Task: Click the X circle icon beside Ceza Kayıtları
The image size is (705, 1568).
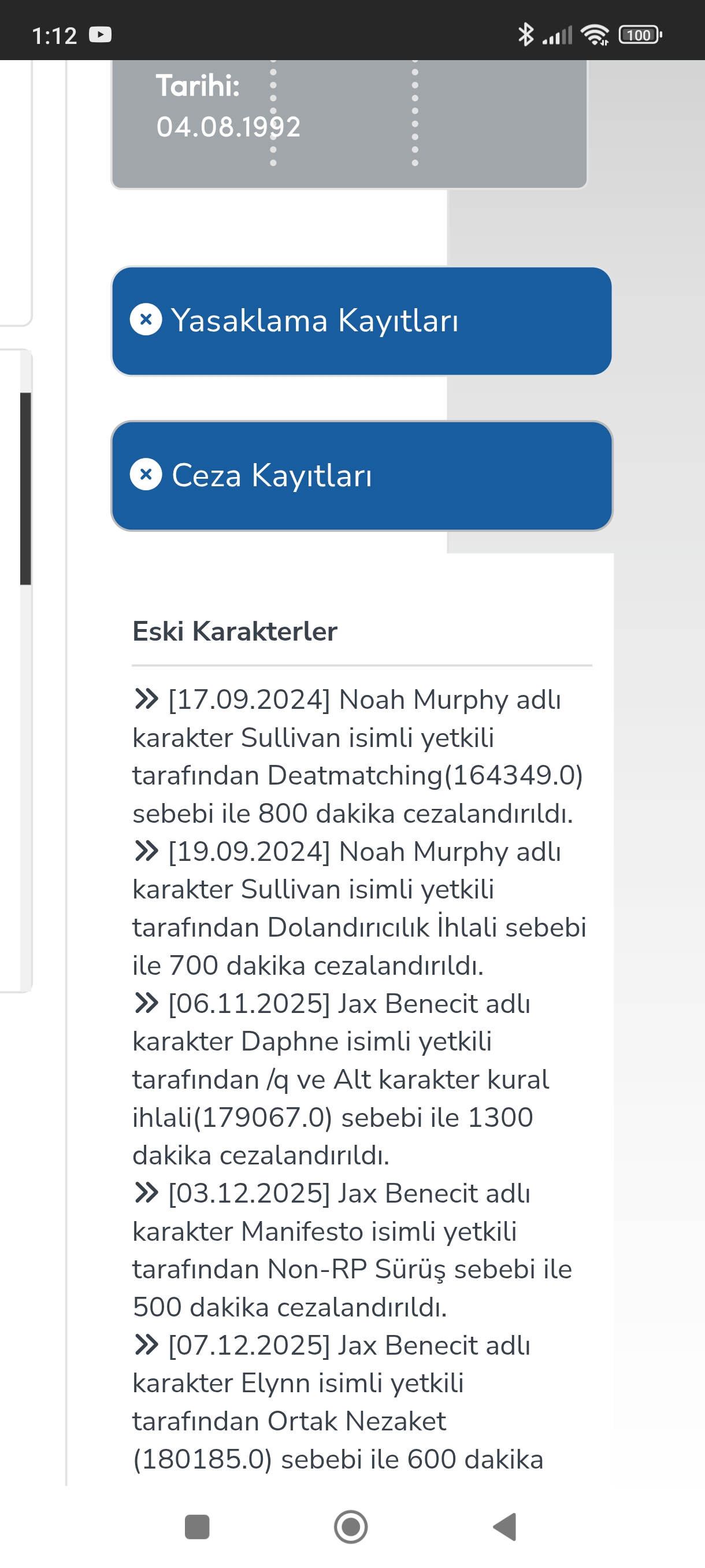Action: pyautogui.click(x=146, y=474)
